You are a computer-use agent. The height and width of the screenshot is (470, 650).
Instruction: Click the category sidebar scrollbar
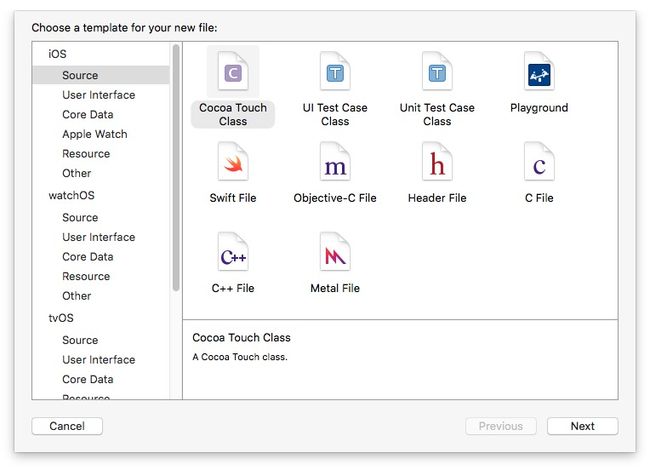tap(176, 167)
